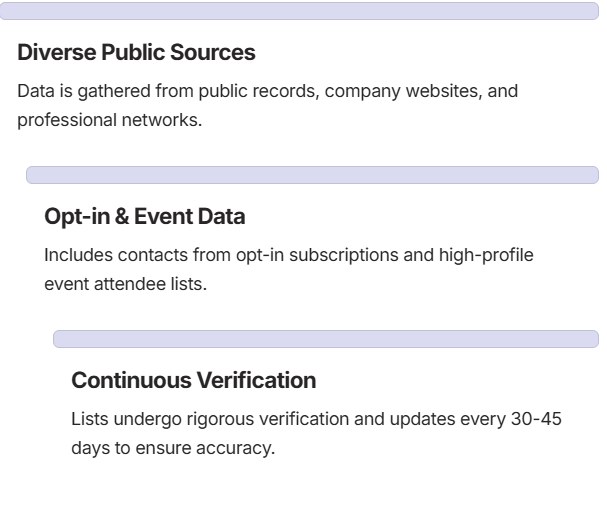Click the phrase 'professional networks.'
607x507 pixels.
pyautogui.click(x=110, y=120)
